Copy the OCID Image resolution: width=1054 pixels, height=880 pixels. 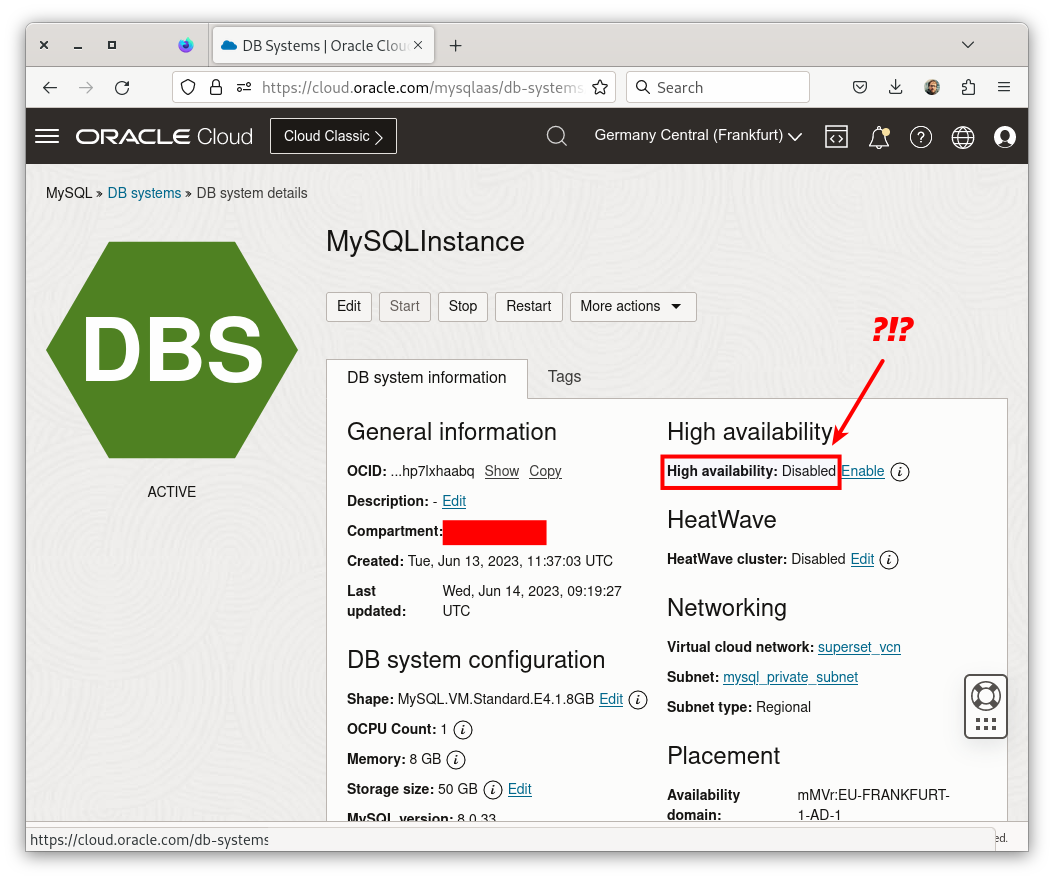tap(545, 471)
